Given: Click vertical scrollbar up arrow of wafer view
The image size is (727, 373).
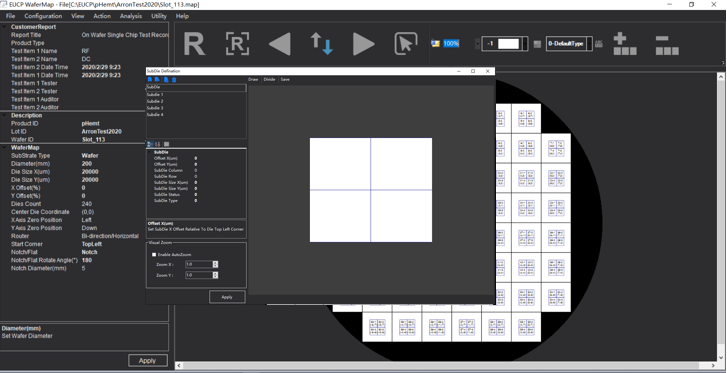Looking at the screenshot, I should click(x=721, y=77).
